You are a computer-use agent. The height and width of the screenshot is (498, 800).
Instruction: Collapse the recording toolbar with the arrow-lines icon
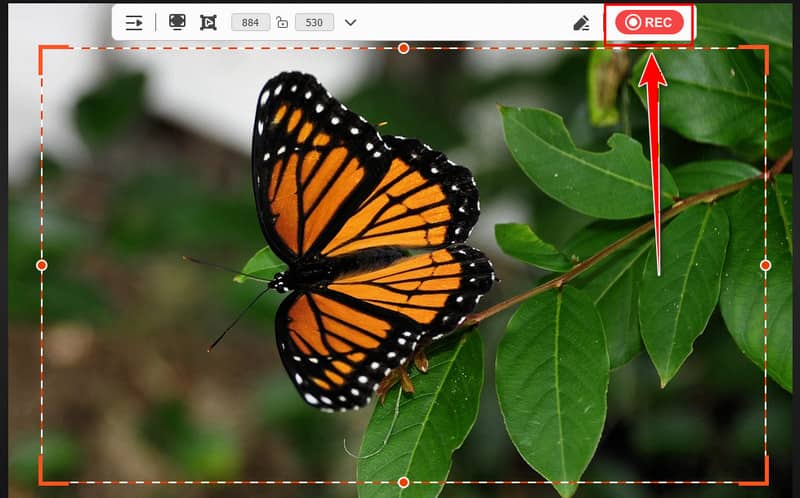(x=134, y=23)
